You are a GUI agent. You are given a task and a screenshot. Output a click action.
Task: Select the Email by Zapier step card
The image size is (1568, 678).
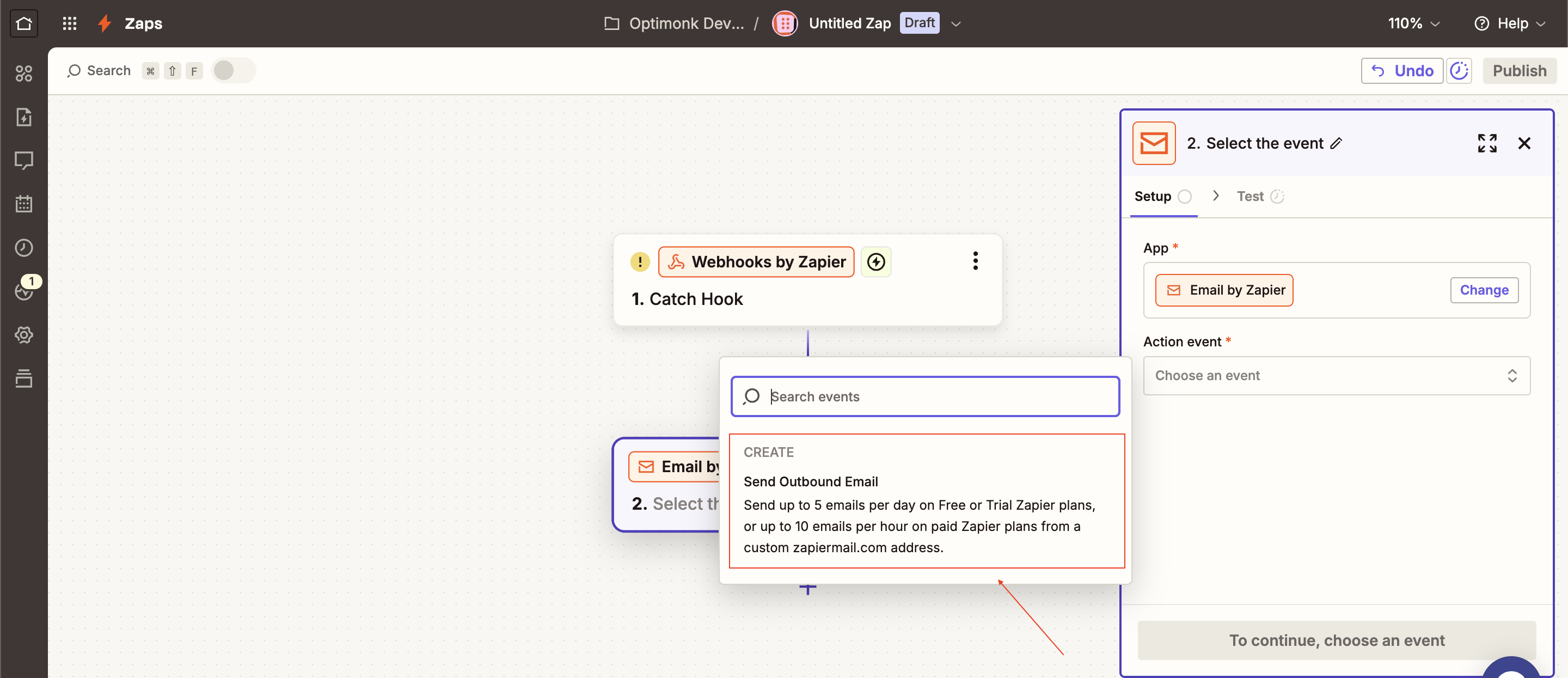(x=666, y=485)
